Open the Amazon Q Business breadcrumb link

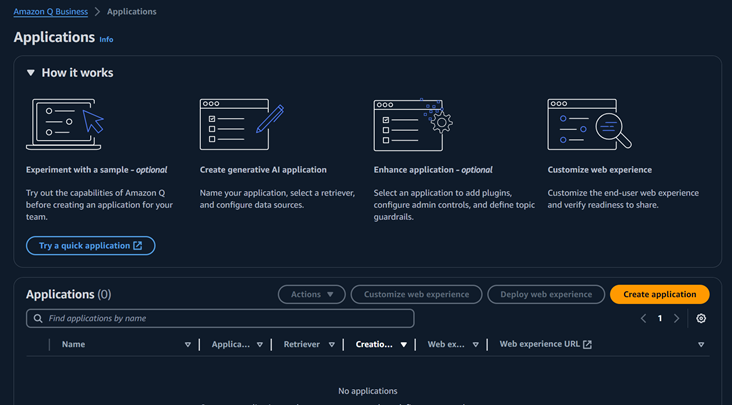[50, 12]
